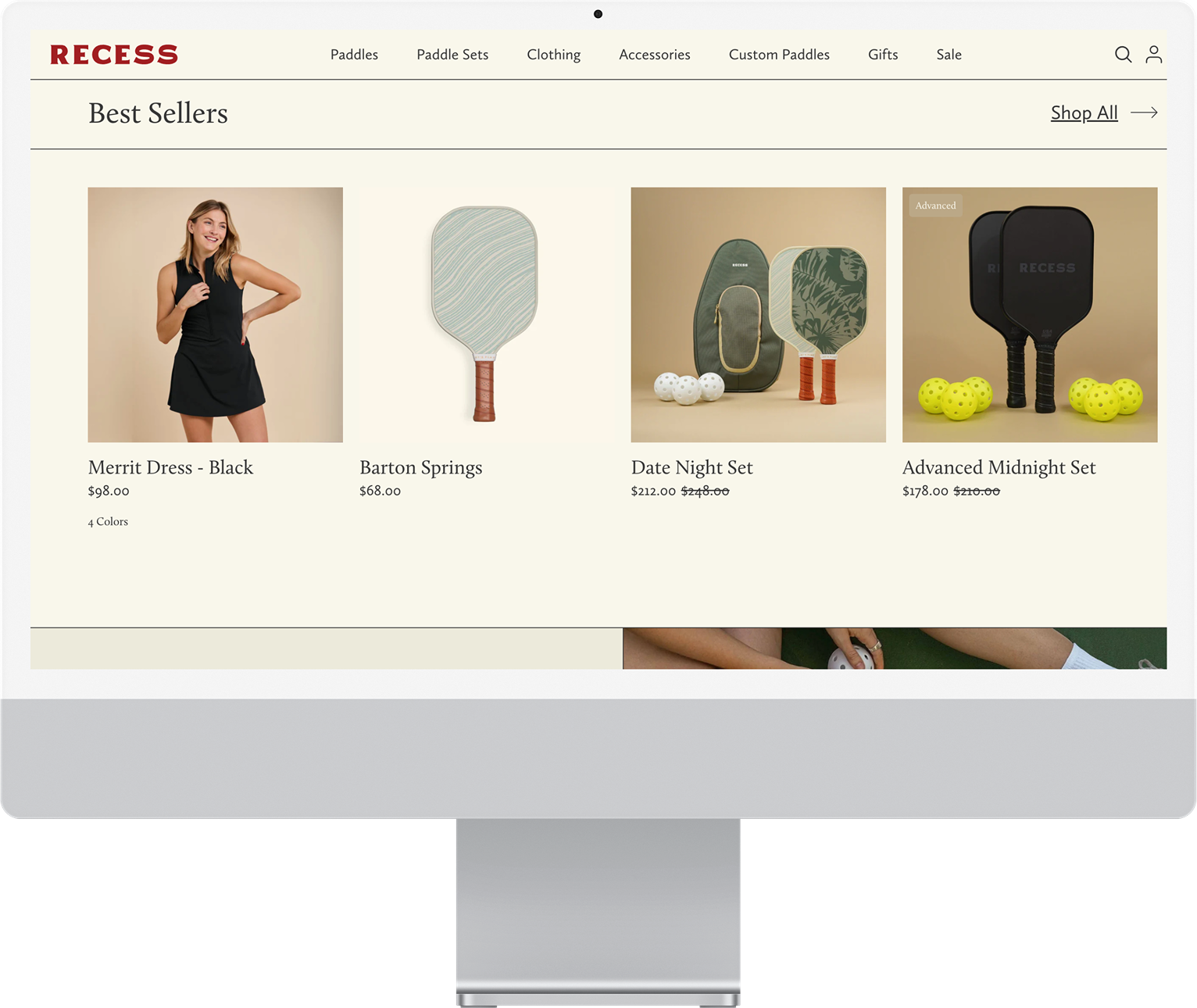The image size is (1197, 1008).
Task: Click the RECESS logo
Action: (x=114, y=55)
